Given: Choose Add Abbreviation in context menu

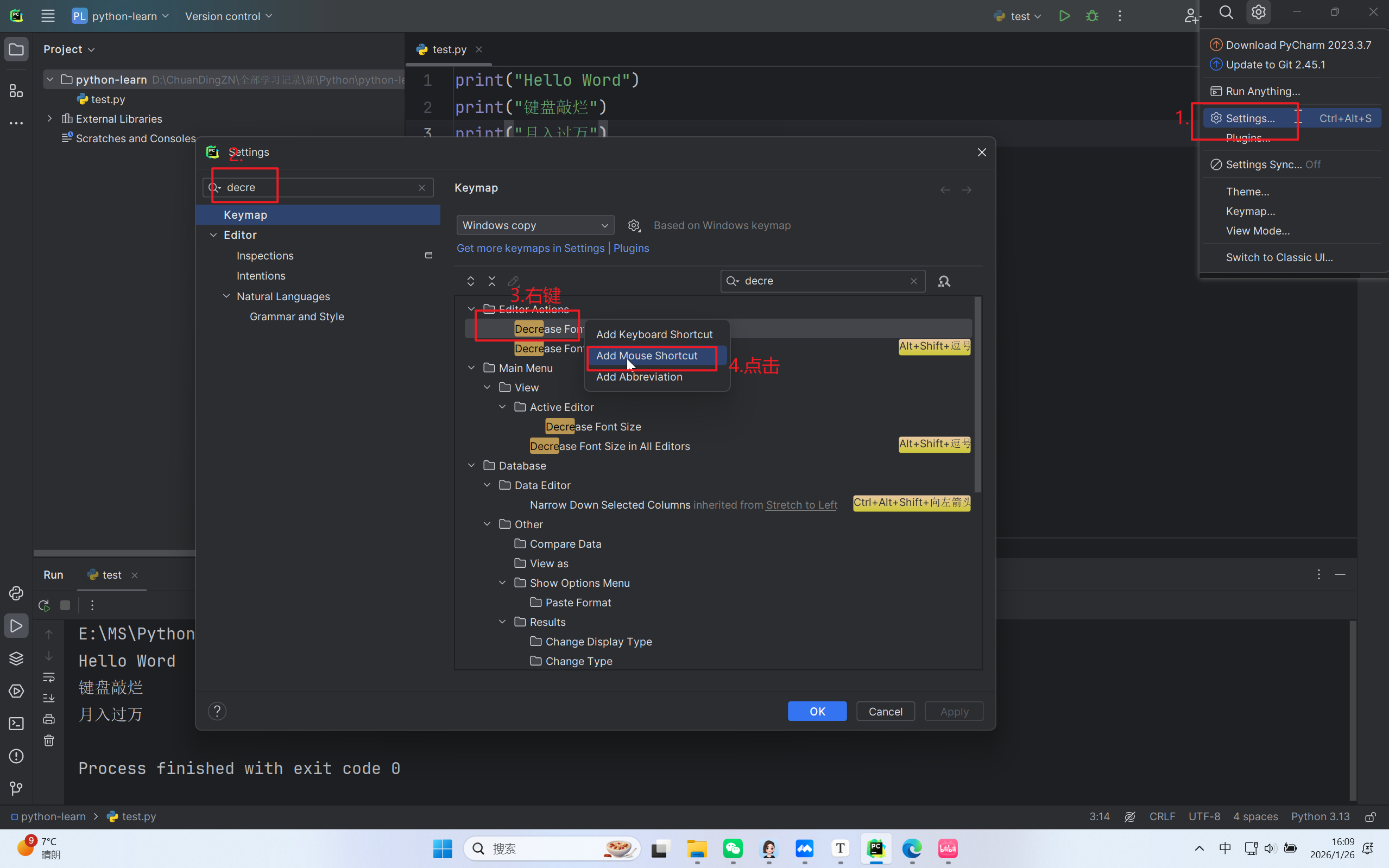Looking at the screenshot, I should [639, 377].
